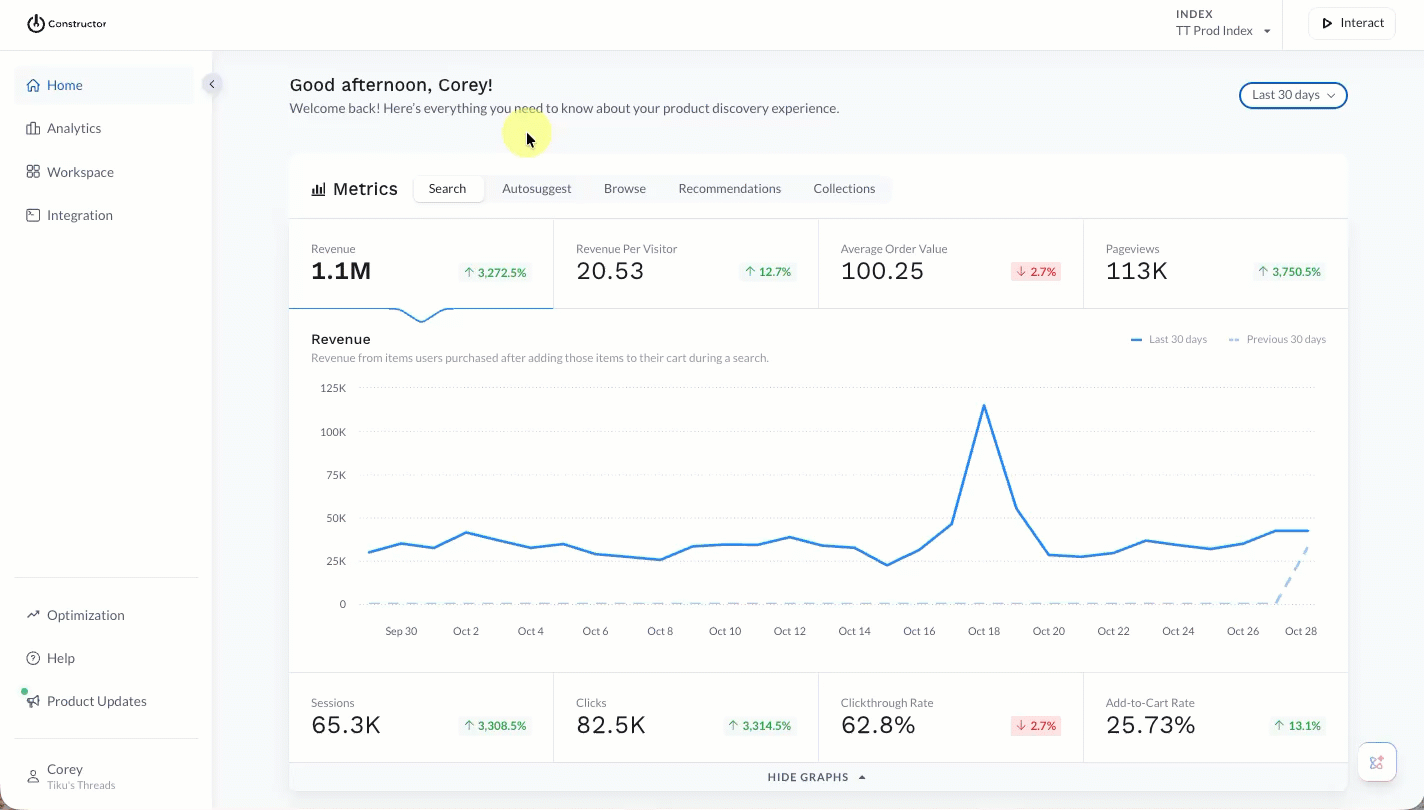
Task: Open Product Updates in the sidebar
Action: click(104, 701)
